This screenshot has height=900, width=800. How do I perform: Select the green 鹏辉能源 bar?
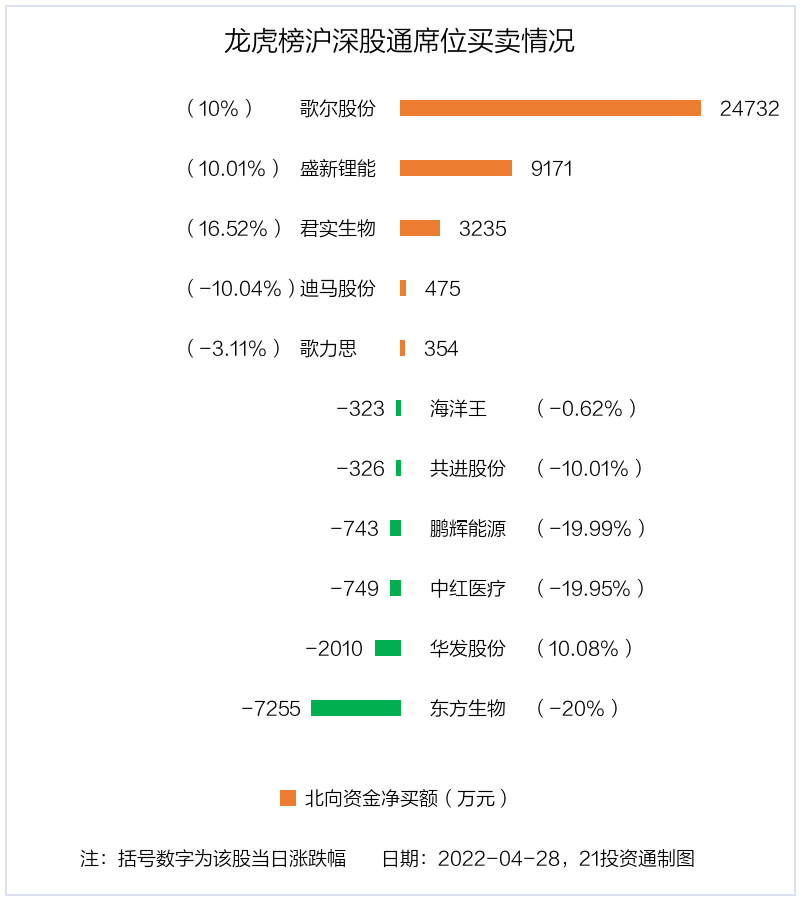pyautogui.click(x=395, y=528)
